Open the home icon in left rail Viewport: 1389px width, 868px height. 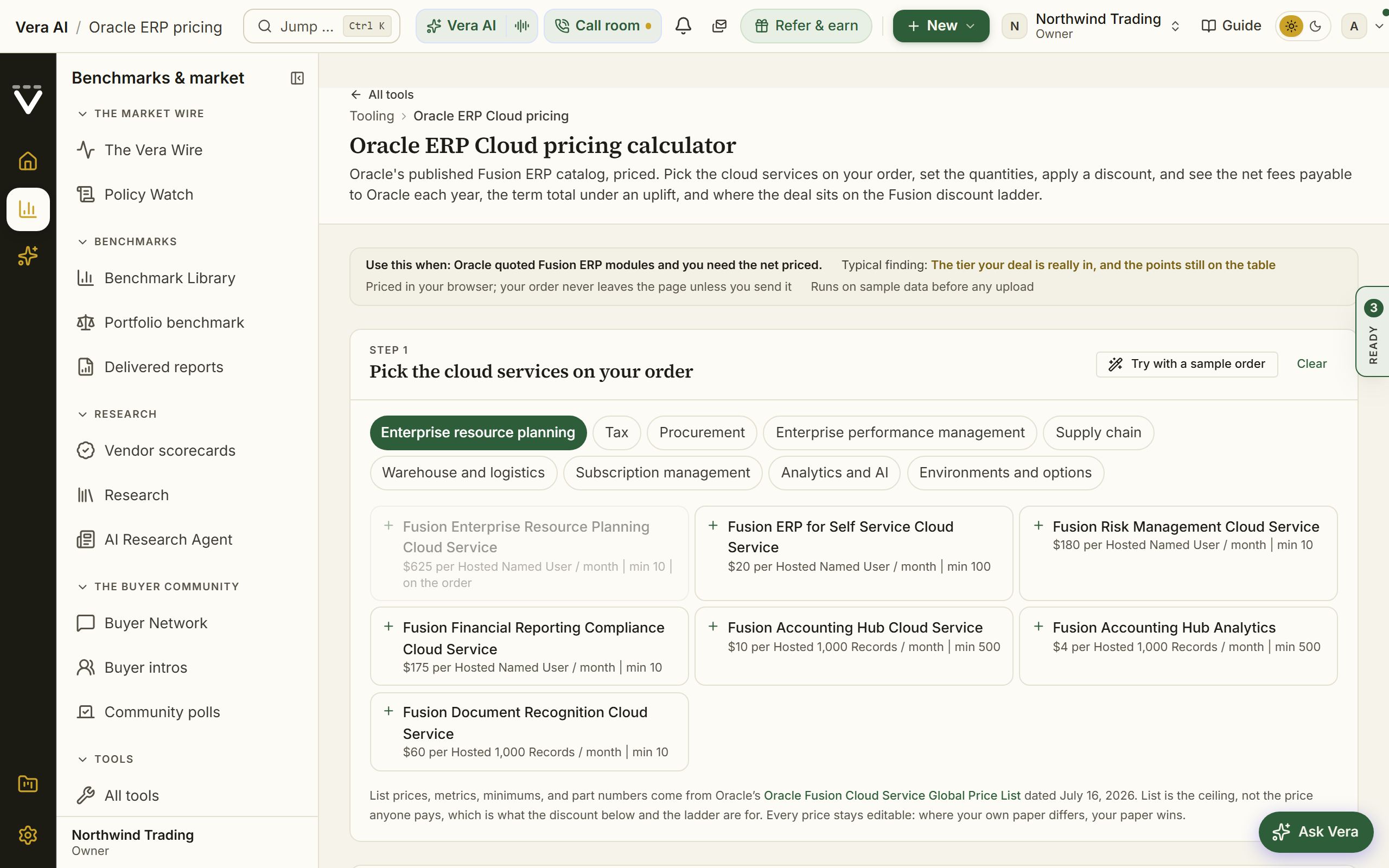click(28, 161)
